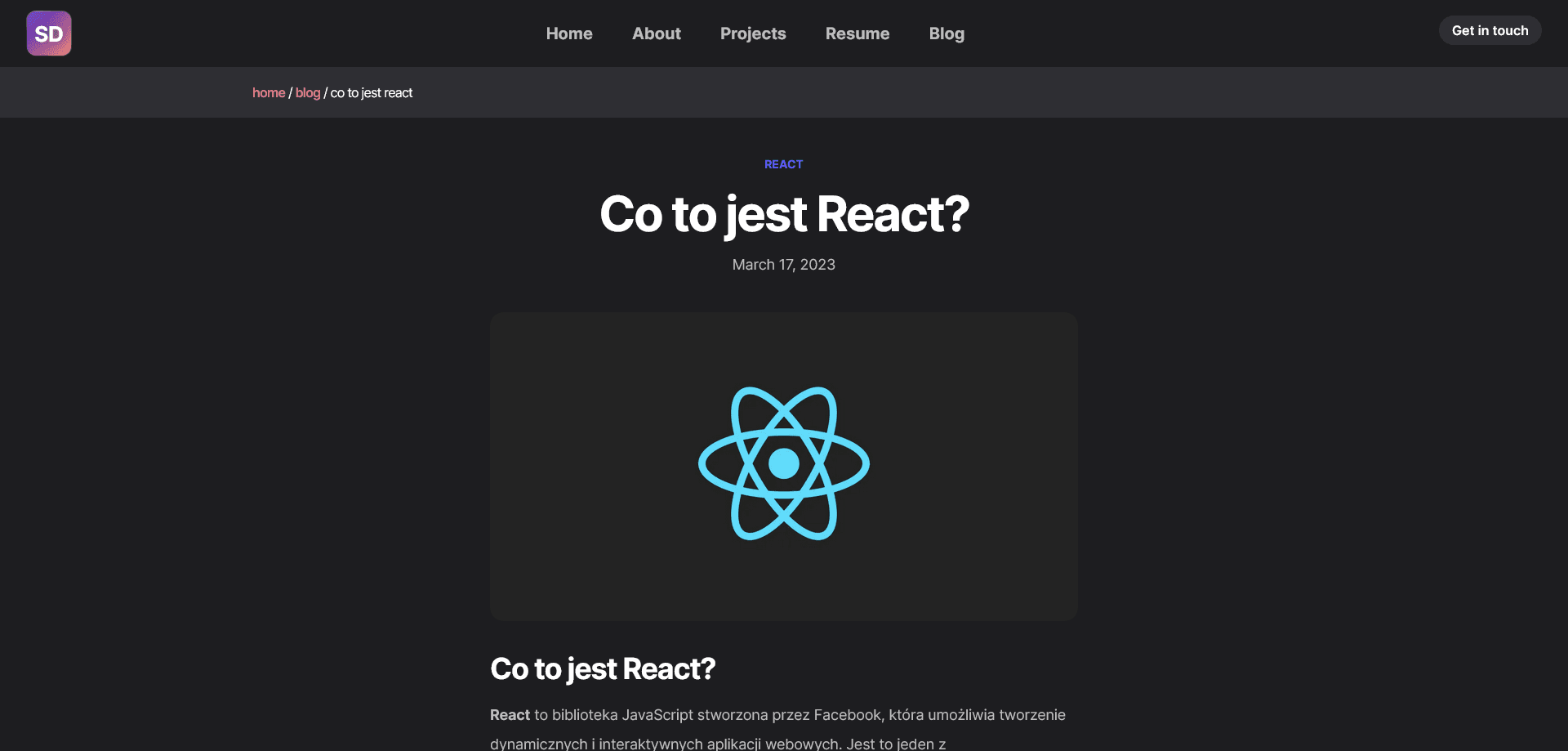The image size is (1568, 751).
Task: Click the March 17, 2023 post date
Action: tap(783, 265)
